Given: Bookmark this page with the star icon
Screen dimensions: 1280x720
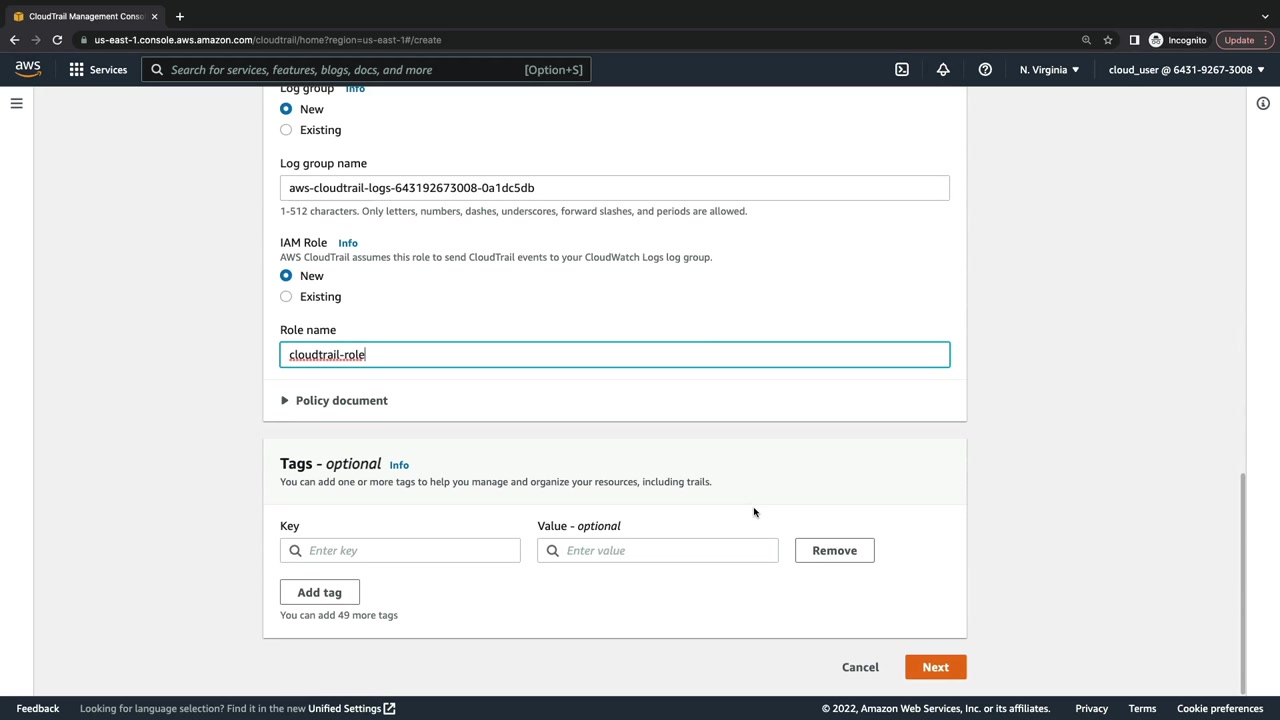Looking at the screenshot, I should (1108, 40).
